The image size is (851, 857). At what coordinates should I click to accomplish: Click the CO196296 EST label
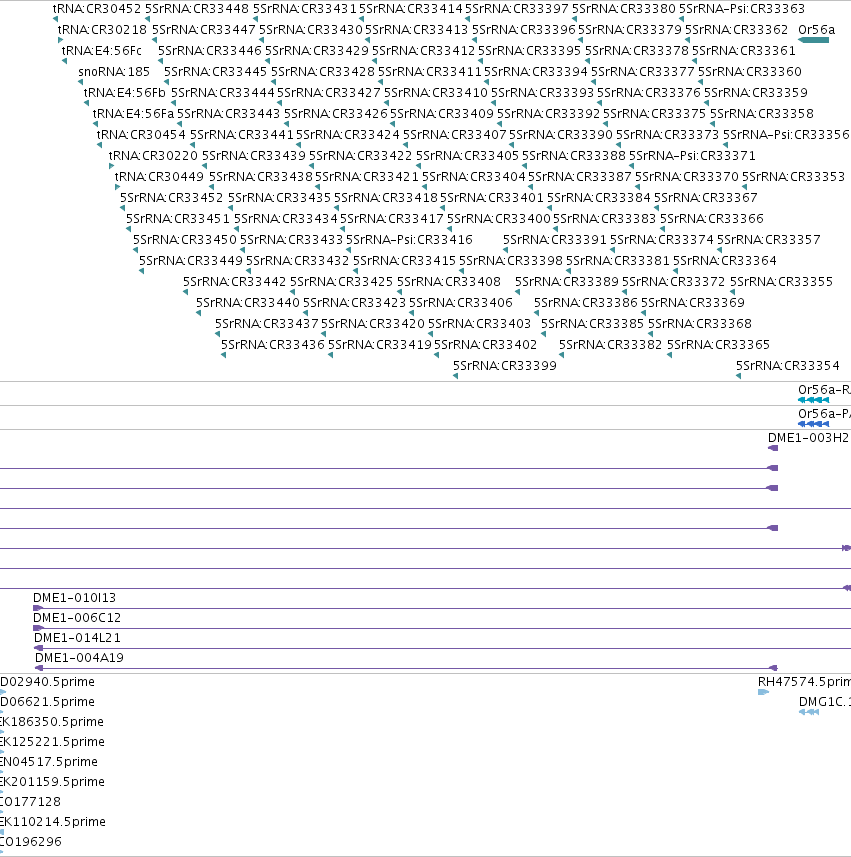(x=31, y=842)
